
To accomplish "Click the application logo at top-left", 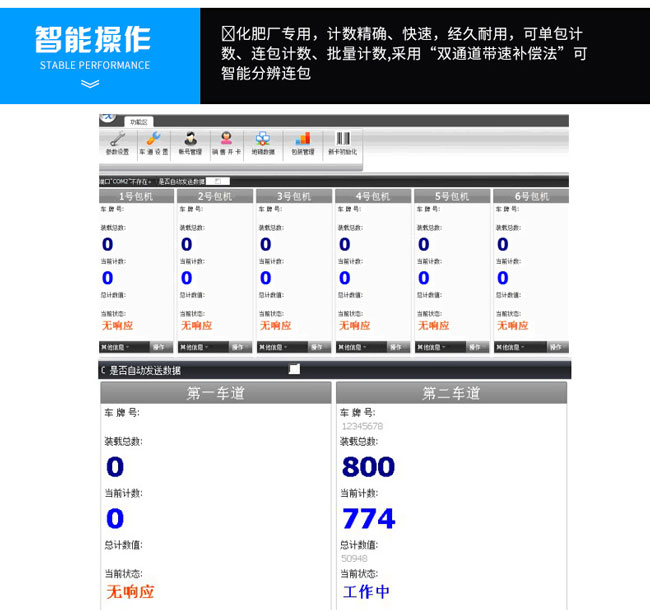I will tap(107, 118).
